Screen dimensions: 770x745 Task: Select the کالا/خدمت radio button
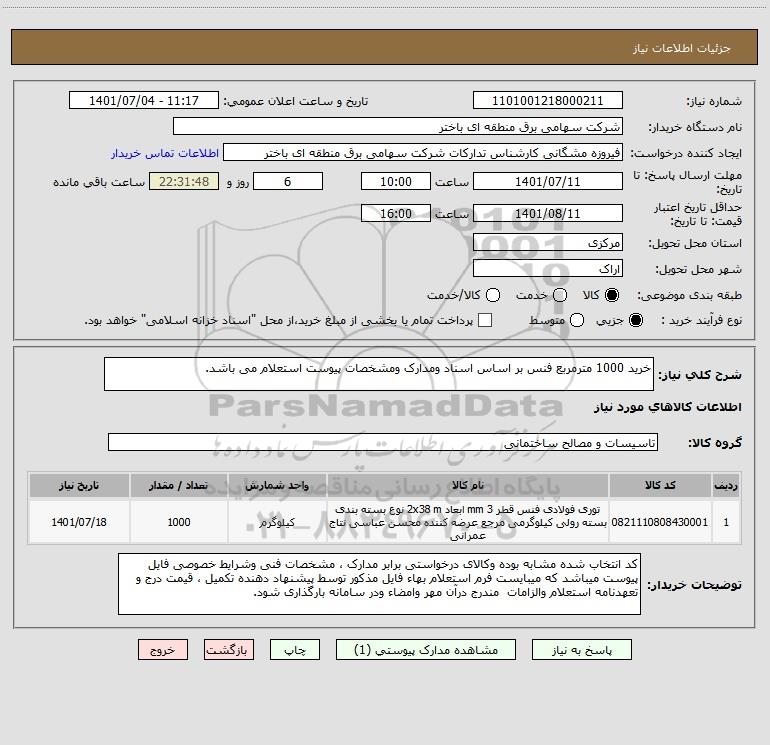493,295
